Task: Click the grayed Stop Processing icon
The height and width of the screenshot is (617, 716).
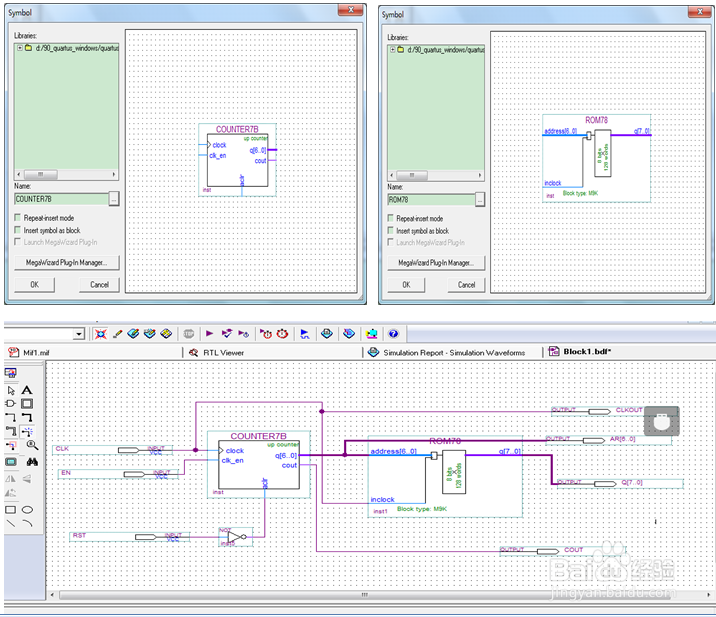Action: [189, 334]
